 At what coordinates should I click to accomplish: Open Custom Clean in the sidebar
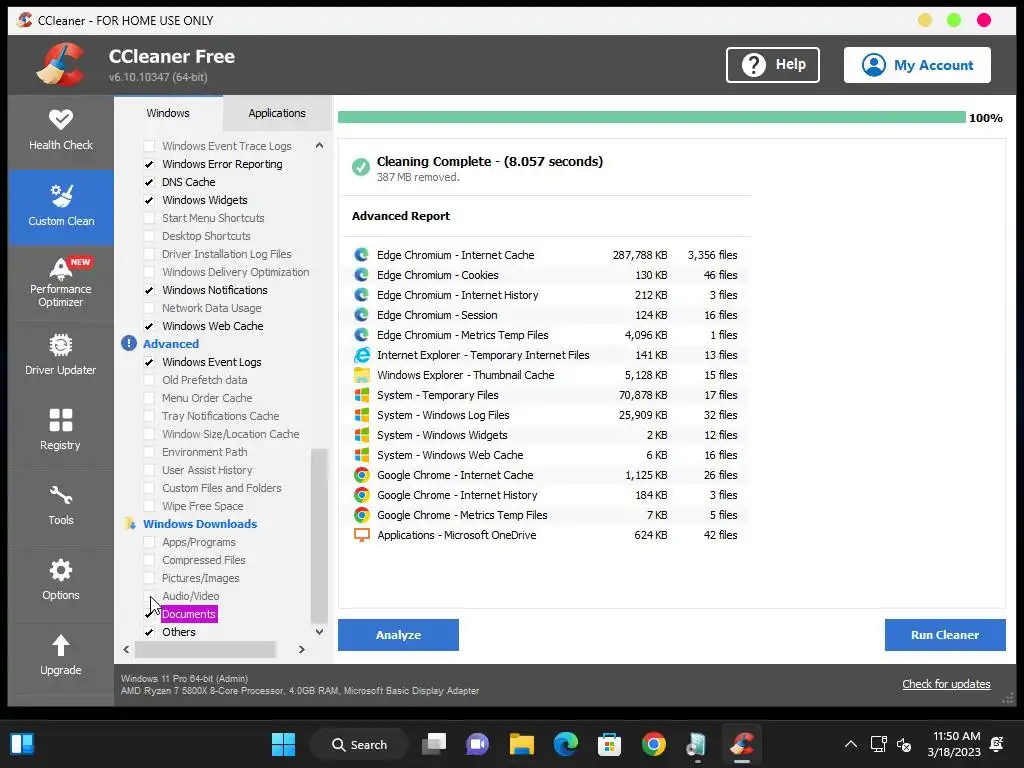pyautogui.click(x=61, y=206)
